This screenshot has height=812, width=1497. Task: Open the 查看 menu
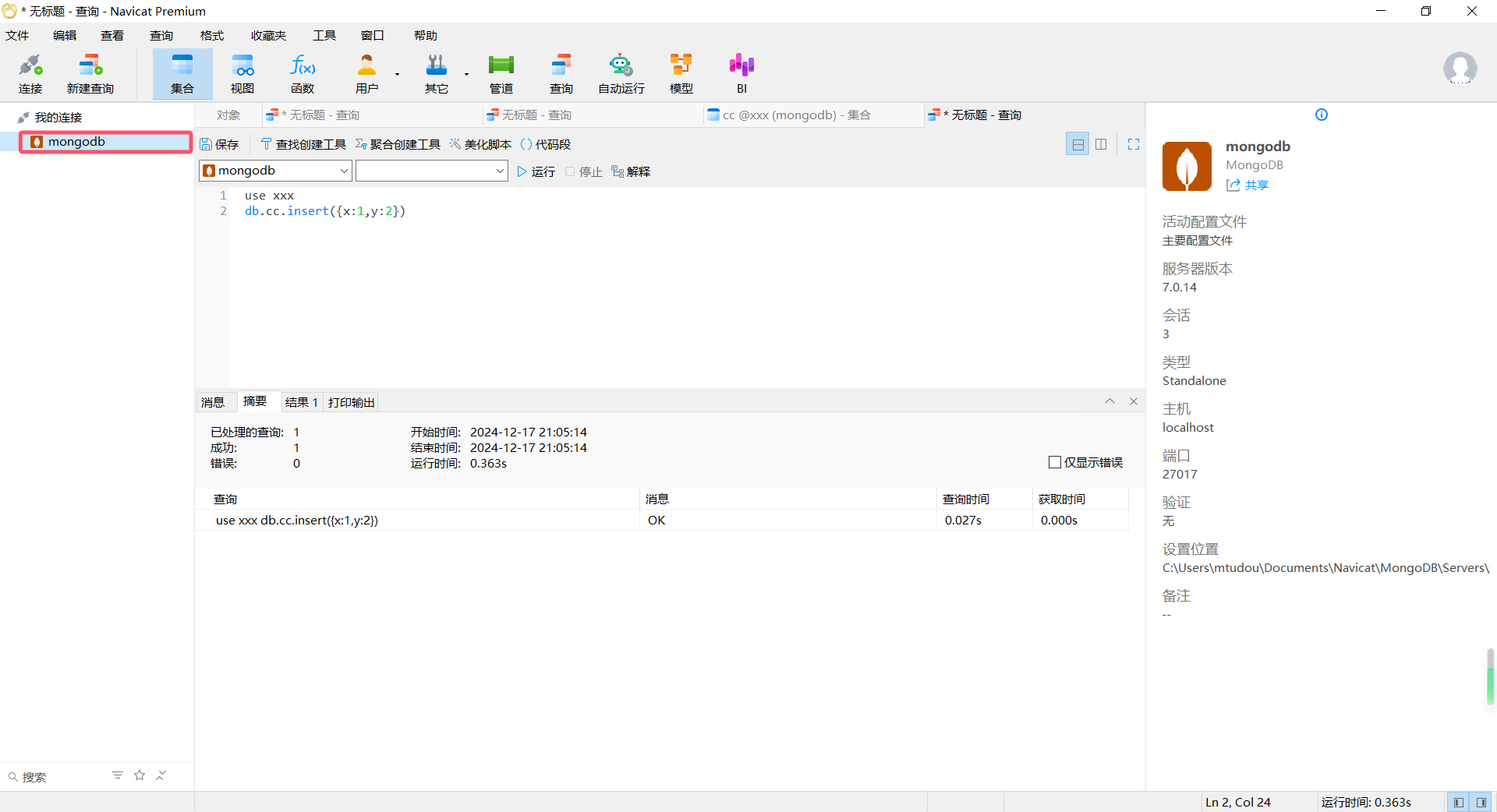coord(112,35)
